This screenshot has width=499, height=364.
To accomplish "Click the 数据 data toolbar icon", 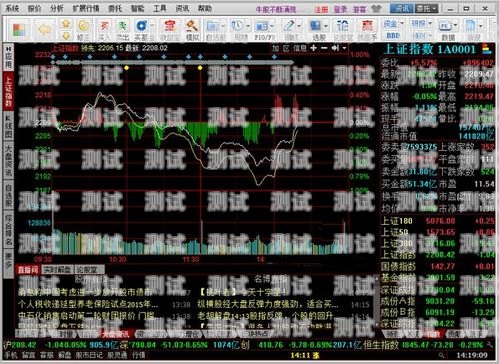I will pos(448,29).
